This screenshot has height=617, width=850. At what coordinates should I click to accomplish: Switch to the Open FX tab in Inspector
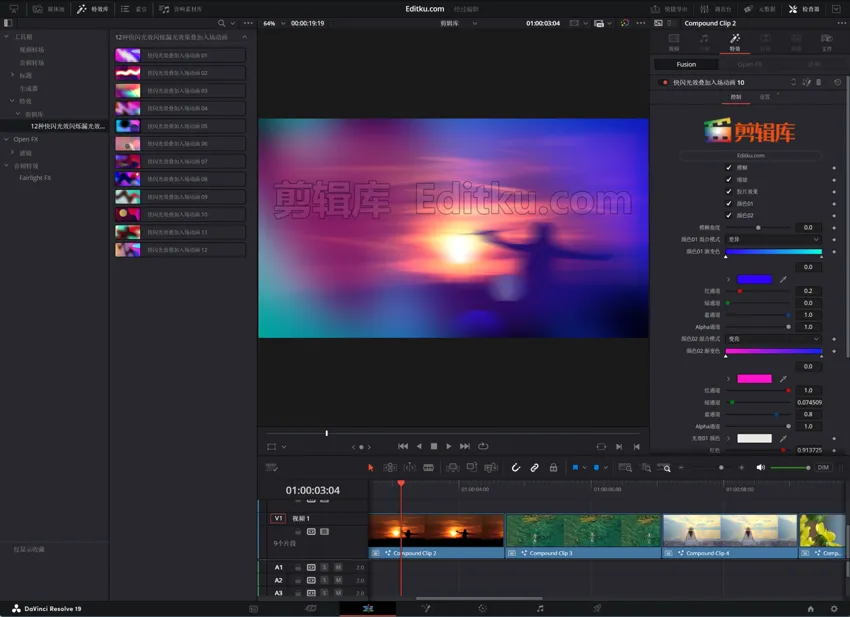click(x=750, y=64)
